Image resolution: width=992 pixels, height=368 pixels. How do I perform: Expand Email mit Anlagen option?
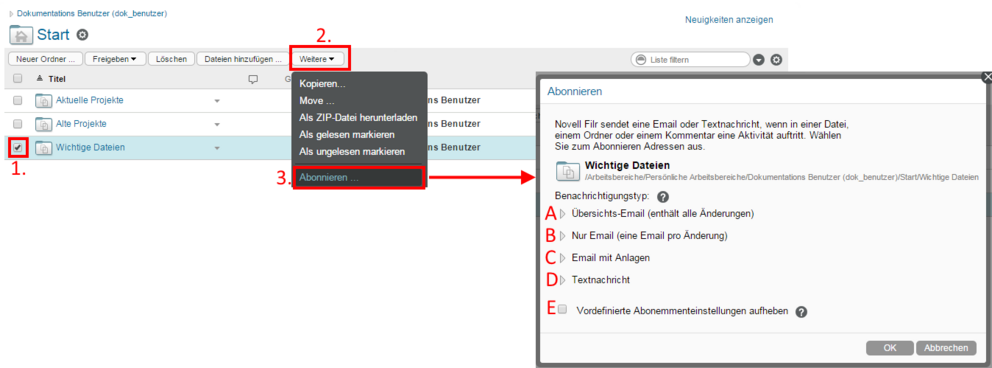[562, 258]
